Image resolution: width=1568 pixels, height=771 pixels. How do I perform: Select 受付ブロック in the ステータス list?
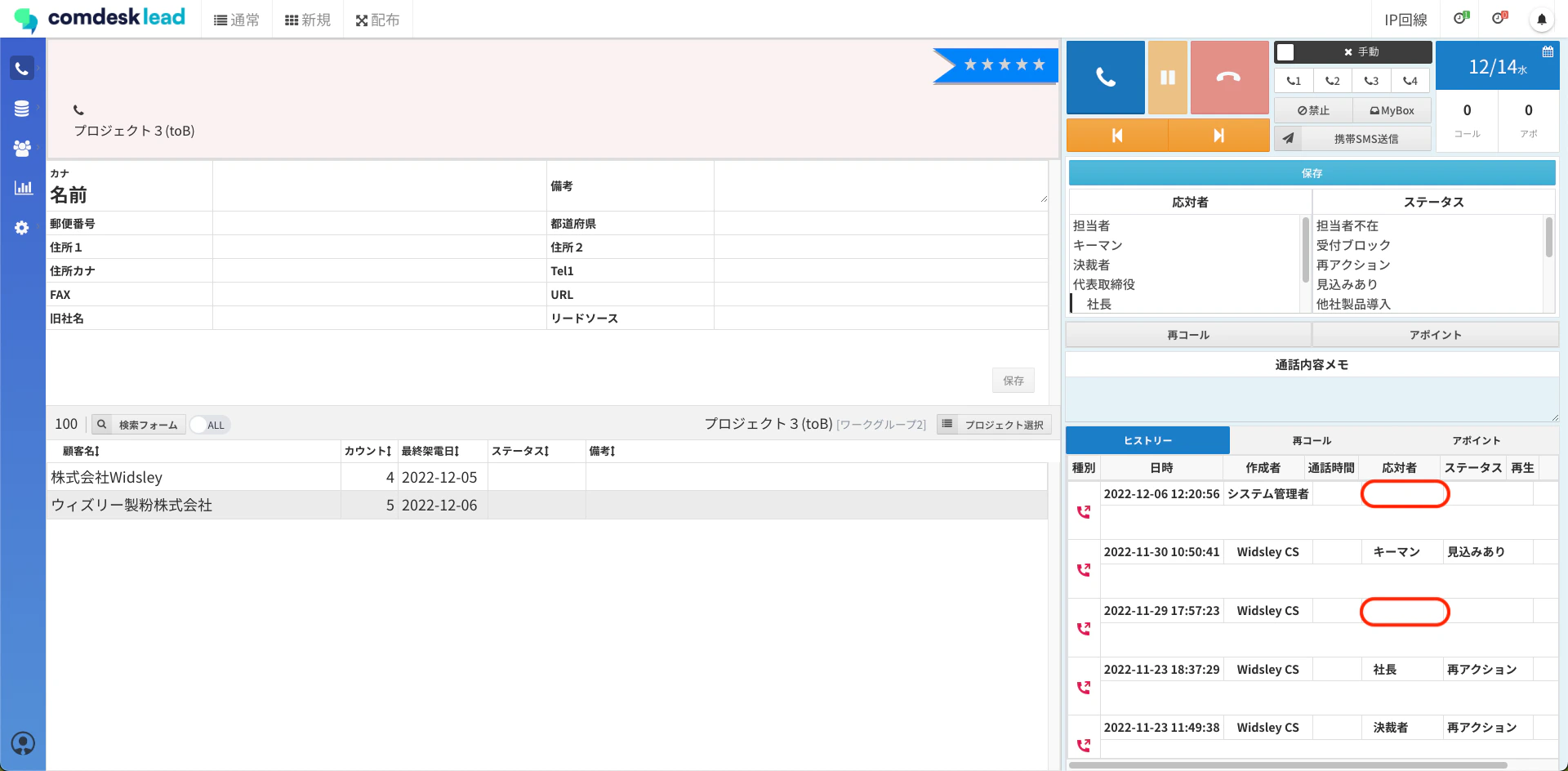[x=1353, y=245]
